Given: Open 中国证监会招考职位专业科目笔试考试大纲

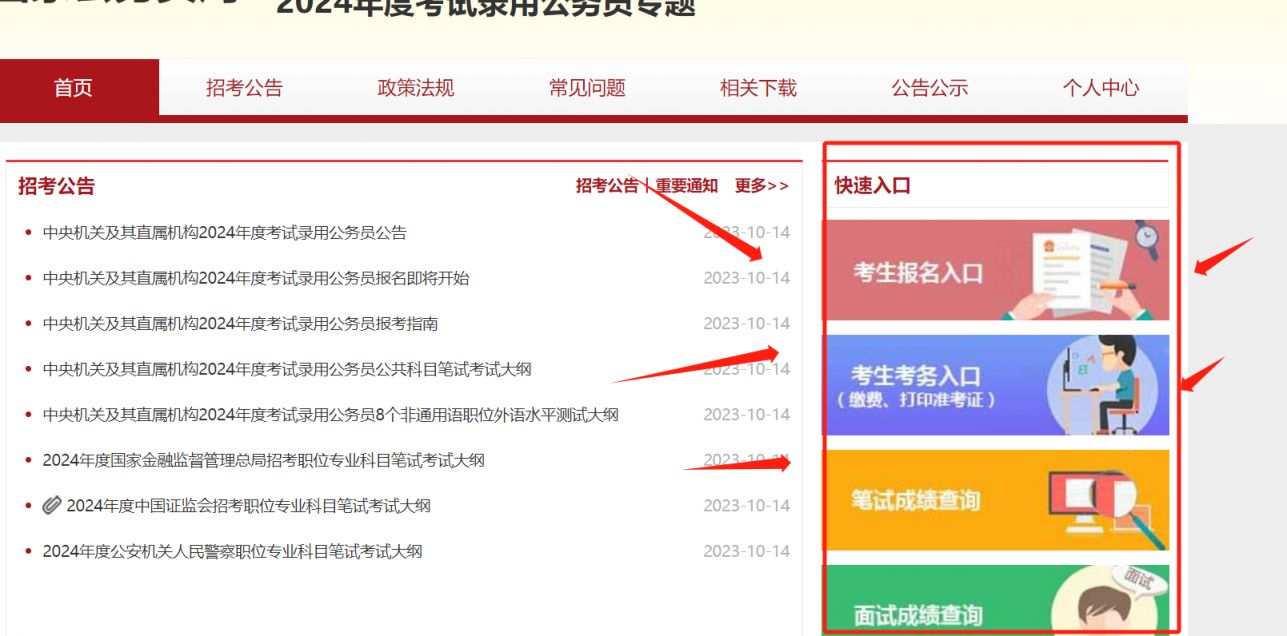Looking at the screenshot, I should pos(249,506).
